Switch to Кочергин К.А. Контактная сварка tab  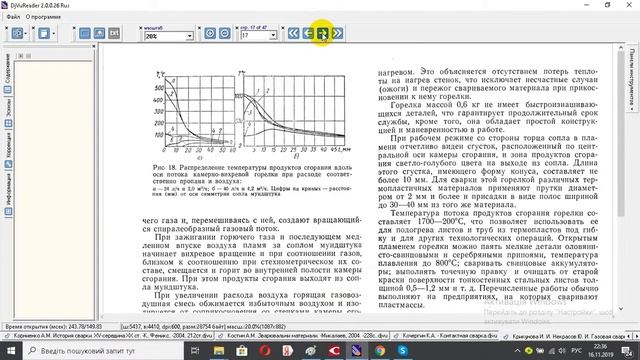pyautogui.click(x=445, y=336)
